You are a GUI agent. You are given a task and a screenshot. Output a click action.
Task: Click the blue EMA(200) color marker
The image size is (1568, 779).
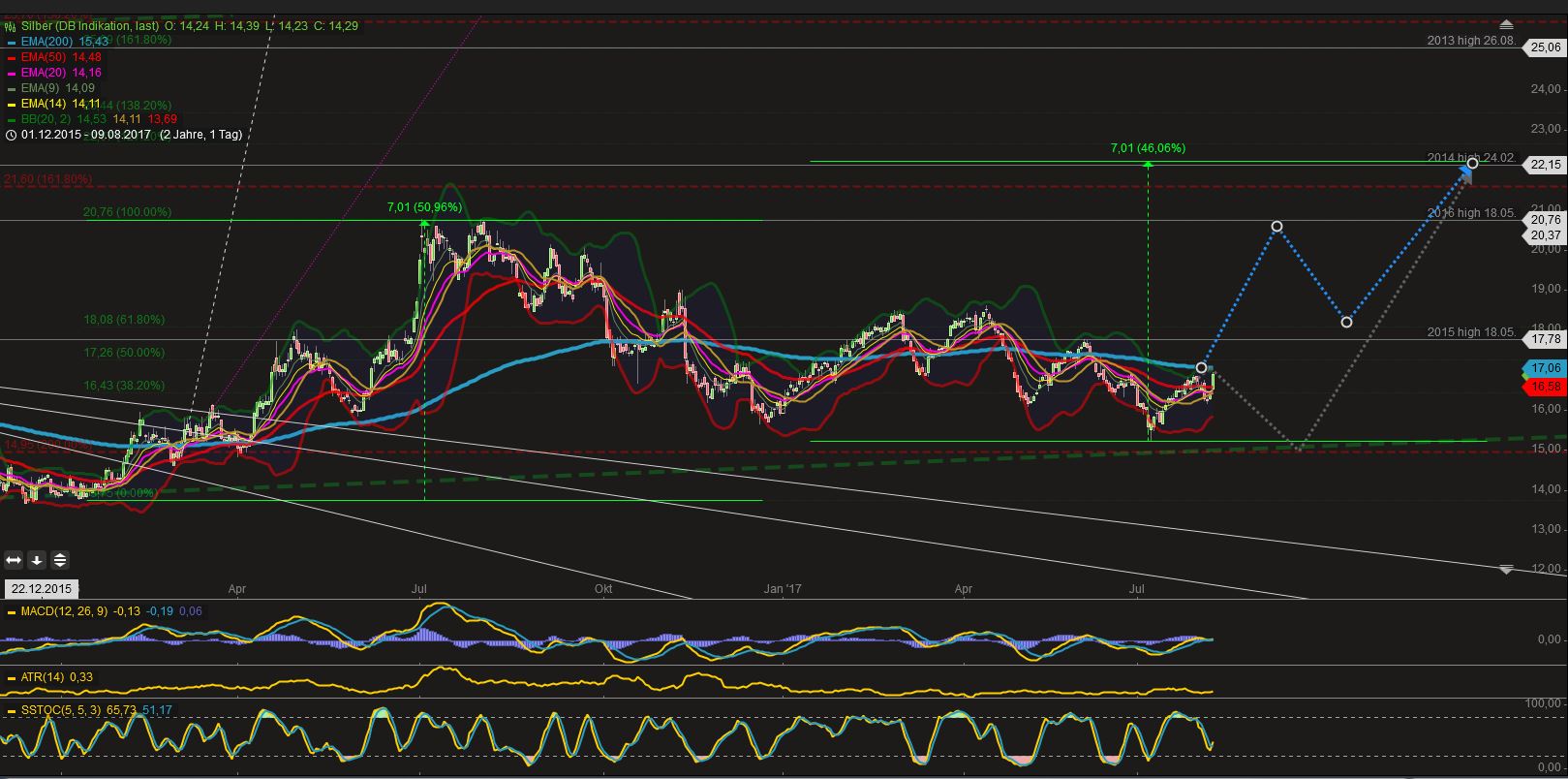tap(11, 43)
